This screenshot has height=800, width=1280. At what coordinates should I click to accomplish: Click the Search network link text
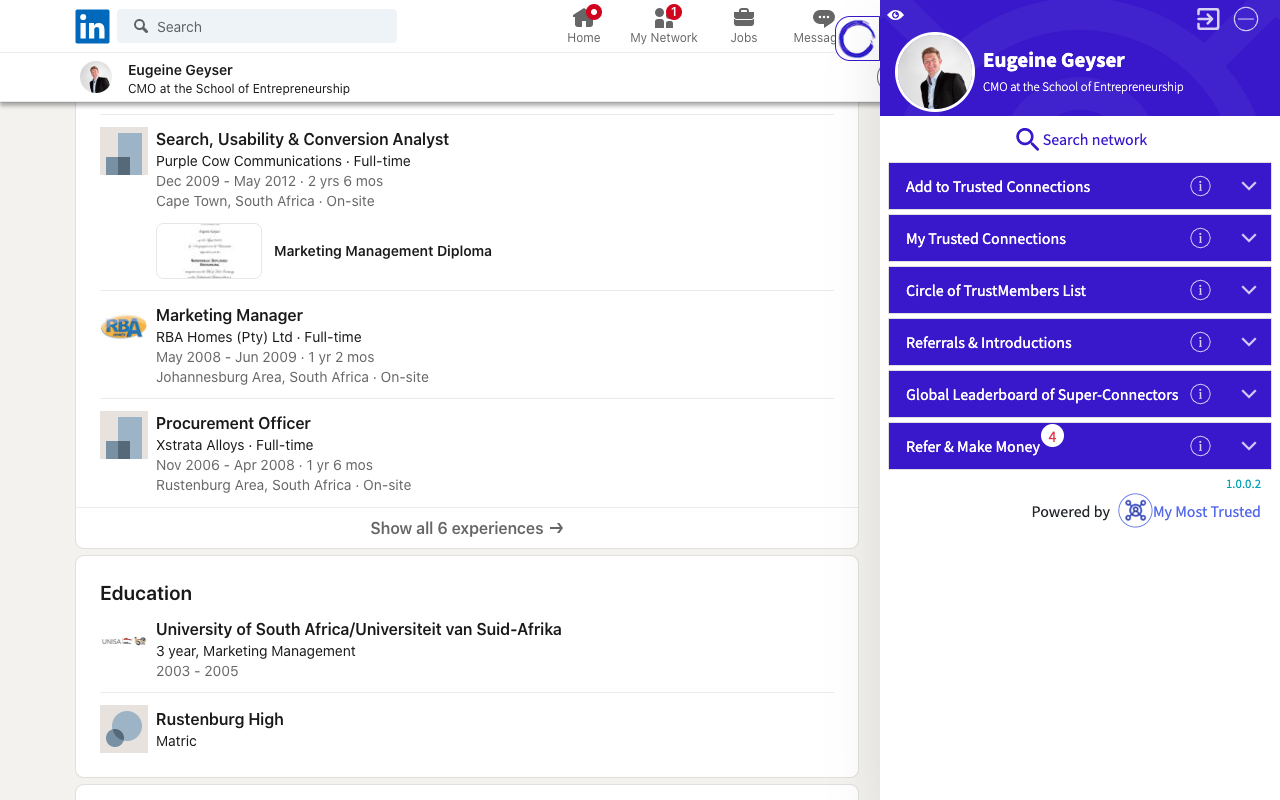pos(1095,140)
